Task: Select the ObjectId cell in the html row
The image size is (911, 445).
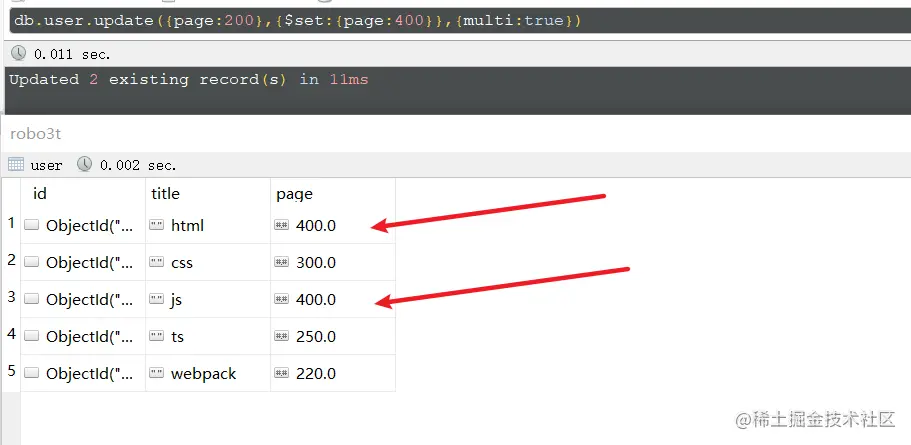Action: [83, 225]
